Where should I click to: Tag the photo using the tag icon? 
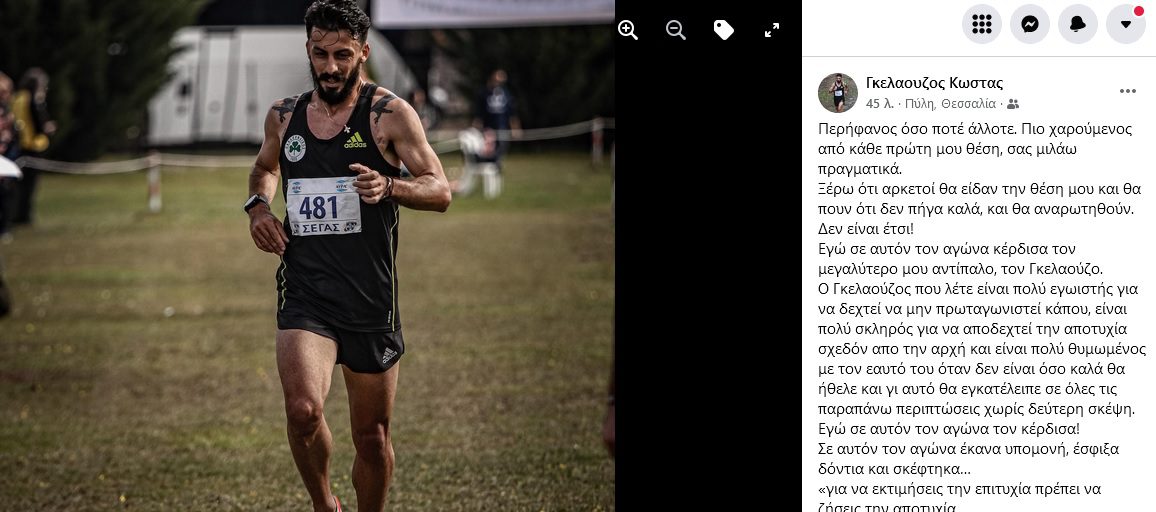[x=723, y=30]
